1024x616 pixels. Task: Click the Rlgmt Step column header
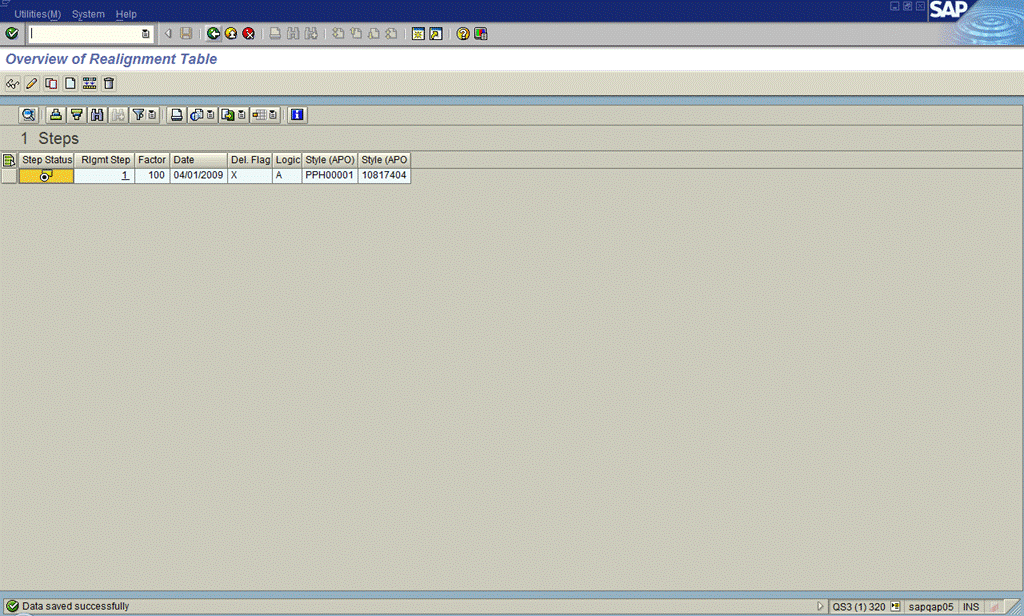tap(104, 160)
